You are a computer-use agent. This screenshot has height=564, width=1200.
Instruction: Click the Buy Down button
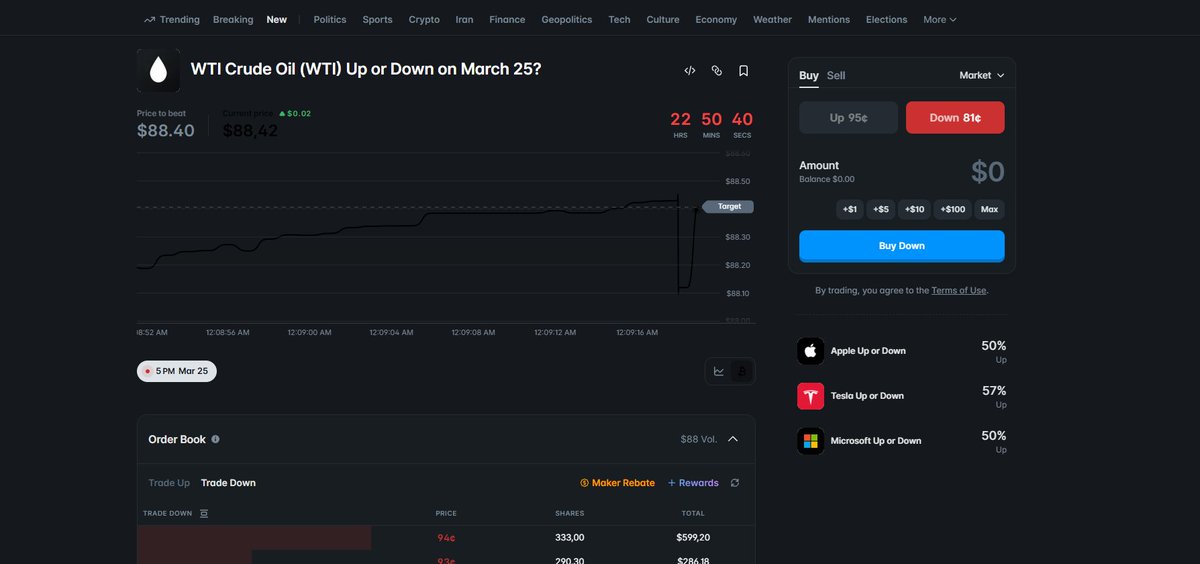click(x=902, y=246)
